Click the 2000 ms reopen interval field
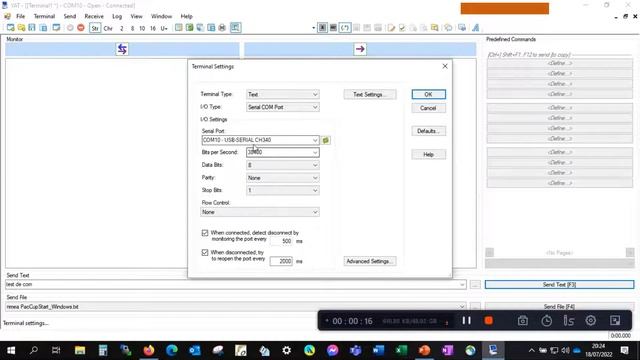 281,261
